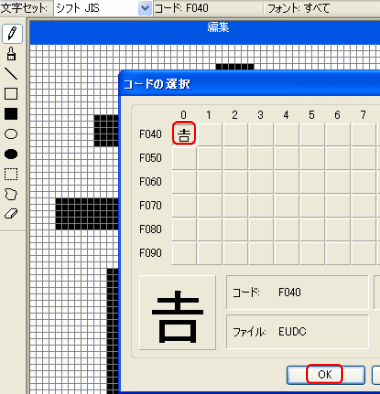
Task: Select the Filled Ellipse tool
Action: [11, 154]
